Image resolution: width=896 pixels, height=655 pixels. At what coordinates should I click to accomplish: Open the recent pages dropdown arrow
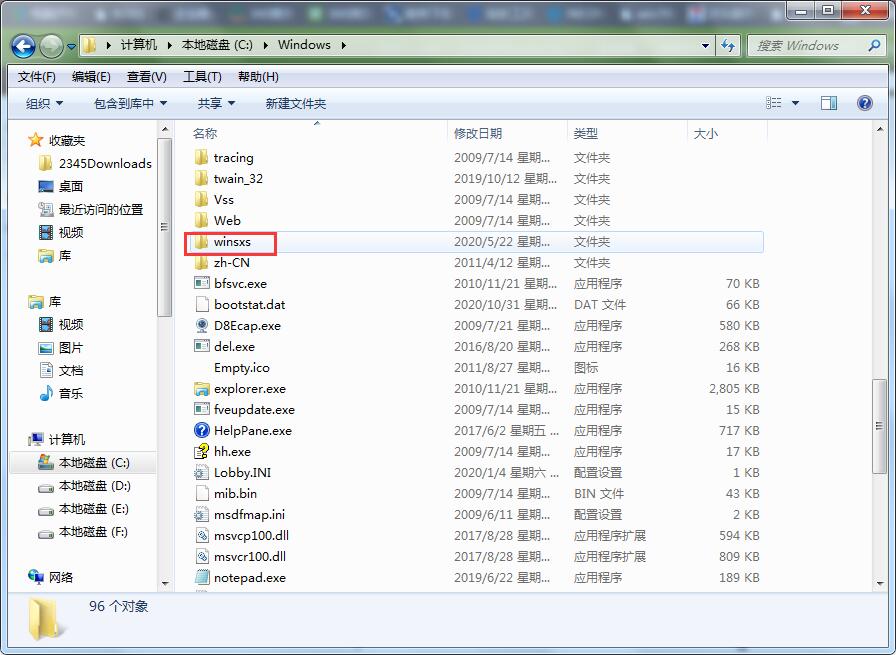coord(71,46)
